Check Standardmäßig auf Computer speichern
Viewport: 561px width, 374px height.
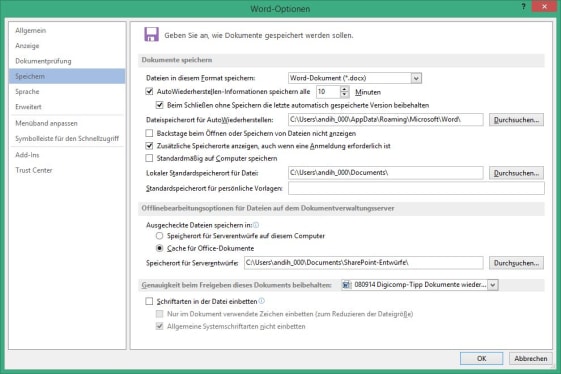coord(149,158)
